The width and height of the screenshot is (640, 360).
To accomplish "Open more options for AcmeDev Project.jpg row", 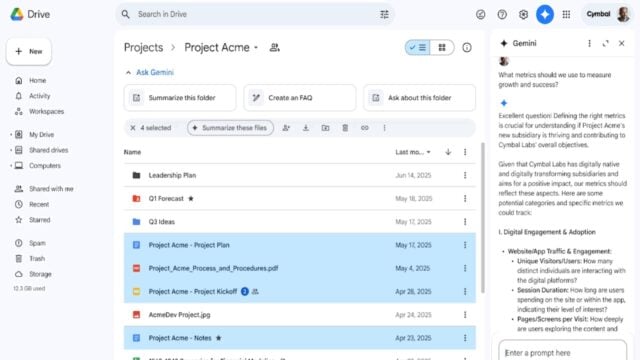I will click(x=465, y=315).
